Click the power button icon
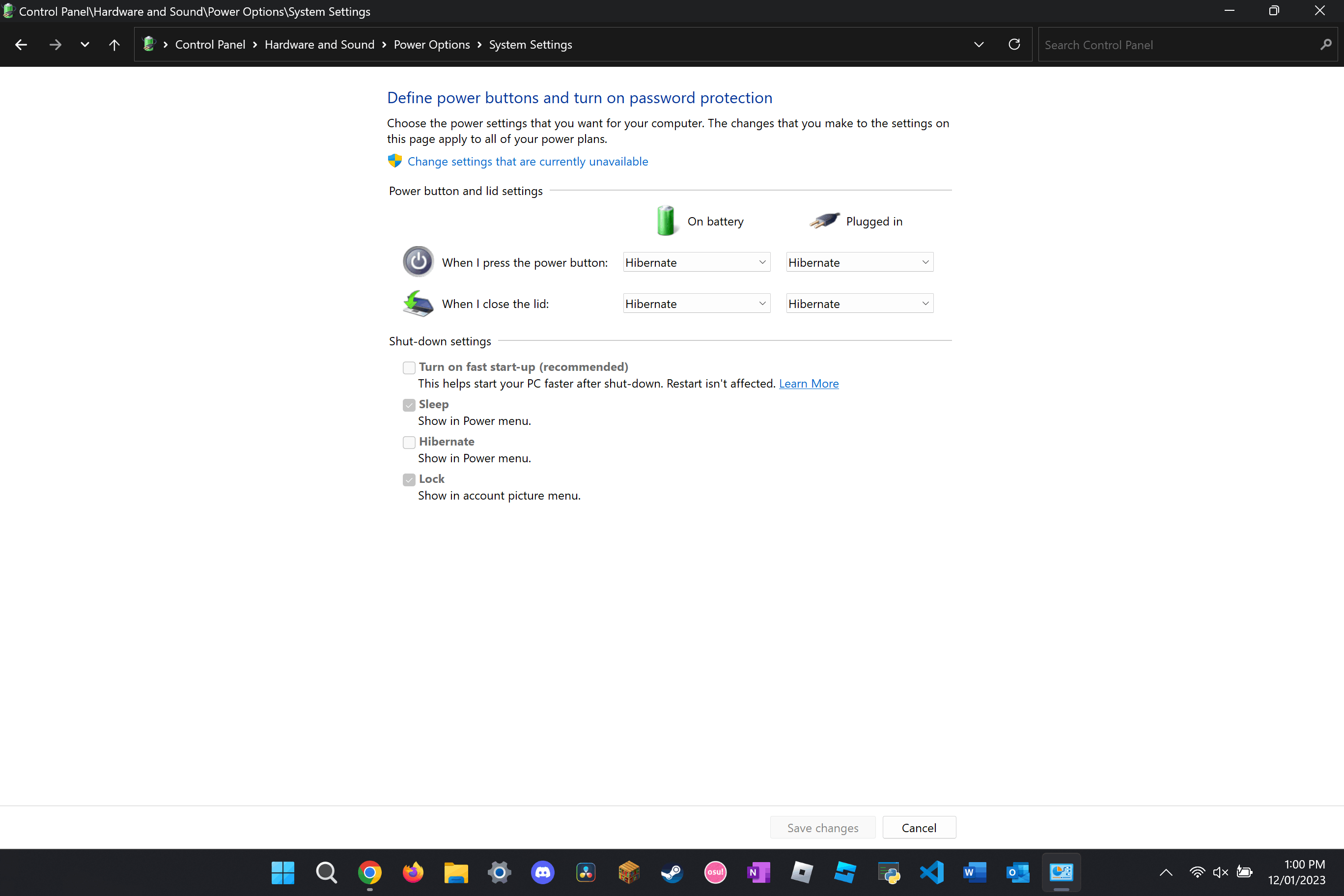 click(419, 262)
